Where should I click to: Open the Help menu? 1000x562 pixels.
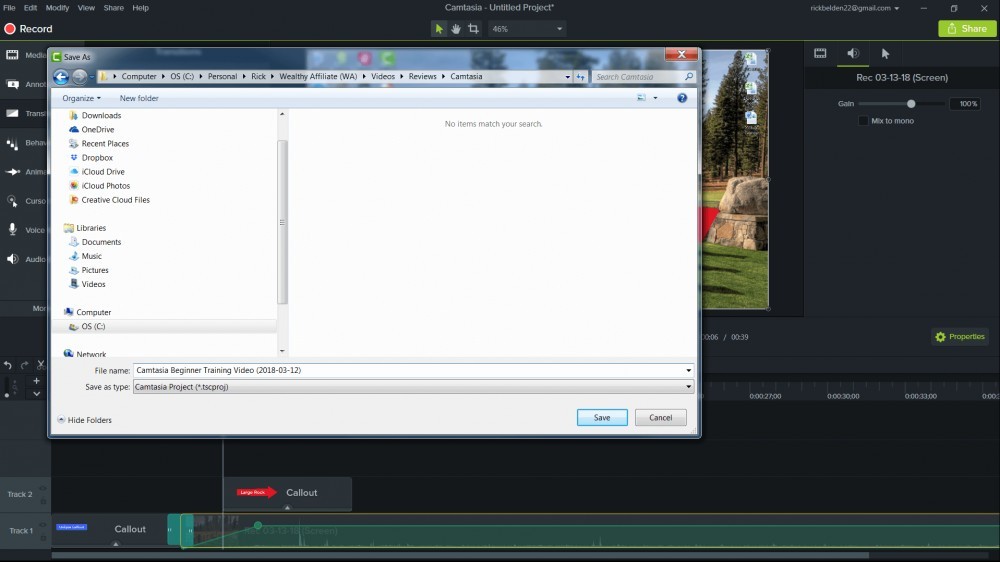click(x=140, y=8)
